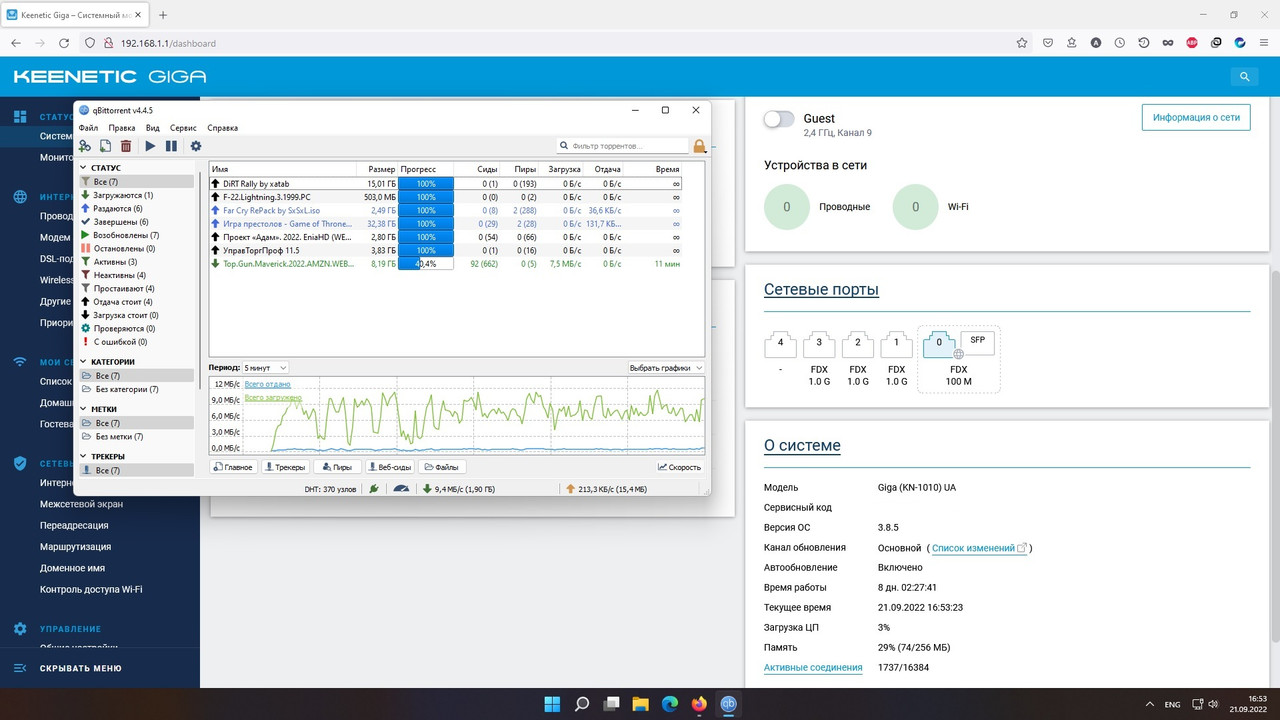Open the Справка menu in qBittorrent
This screenshot has height=720, width=1280.
[x=223, y=128]
